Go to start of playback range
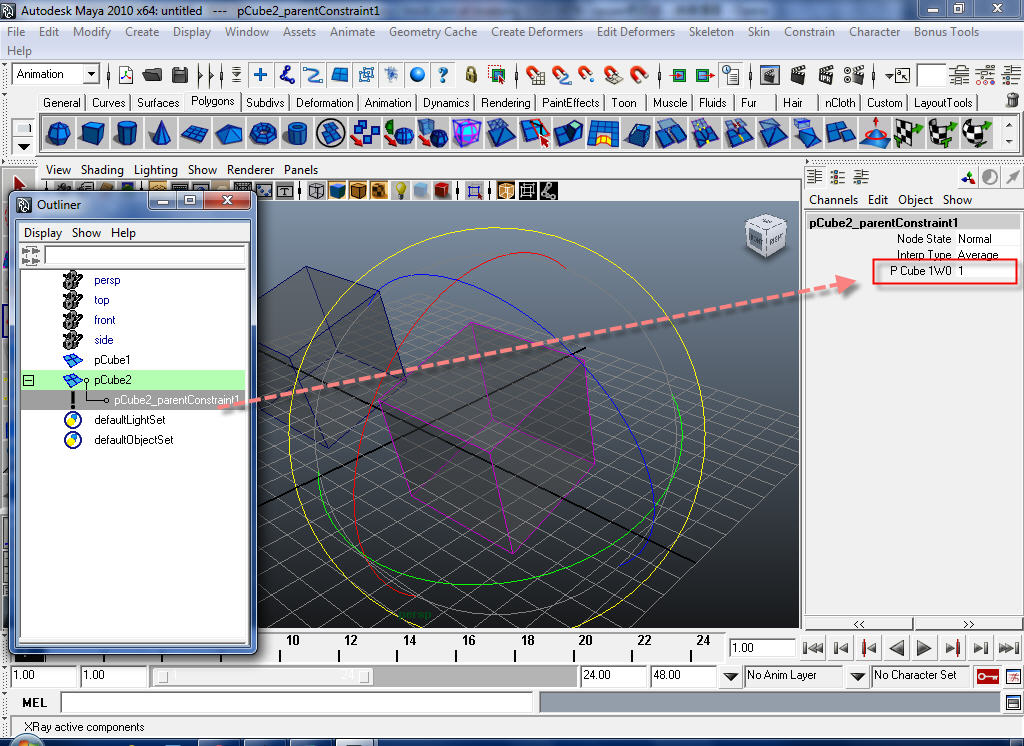 click(812, 648)
